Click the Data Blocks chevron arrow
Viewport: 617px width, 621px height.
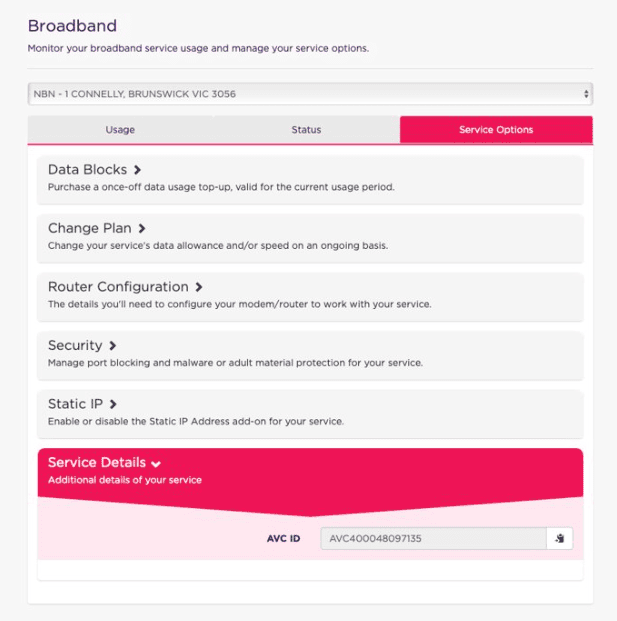(138, 170)
